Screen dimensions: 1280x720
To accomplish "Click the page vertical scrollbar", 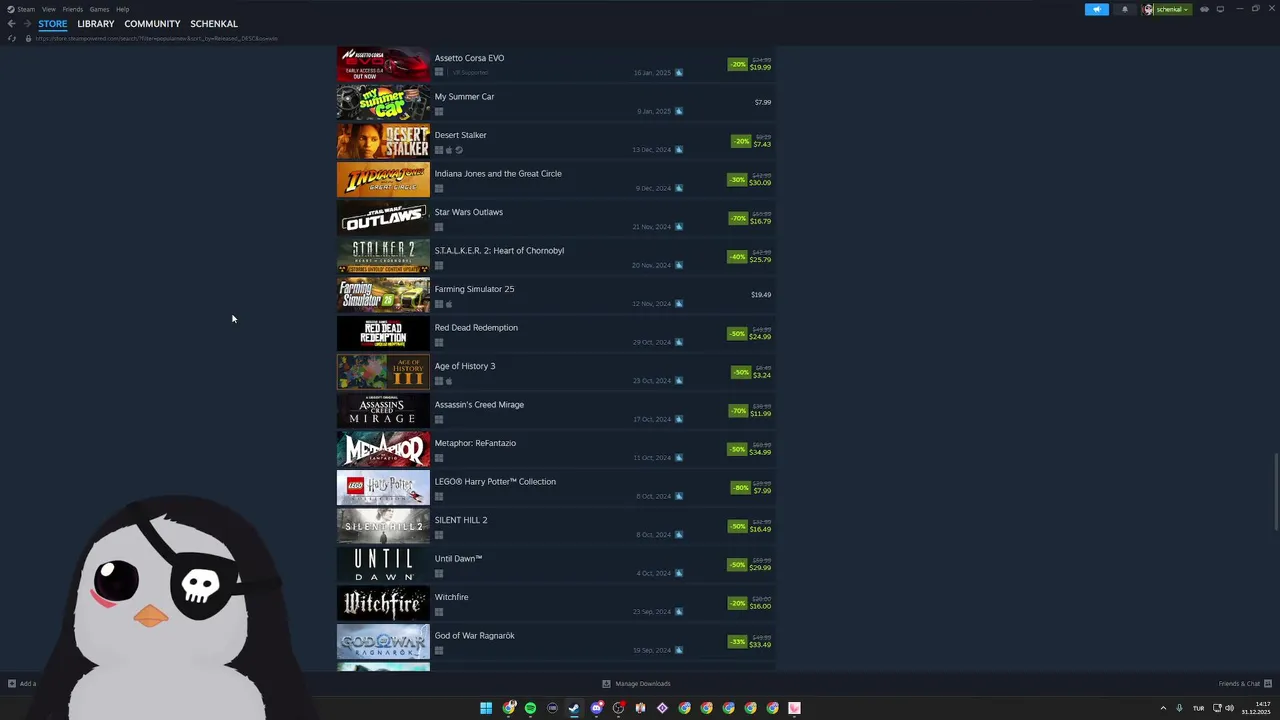I will (x=1275, y=494).
